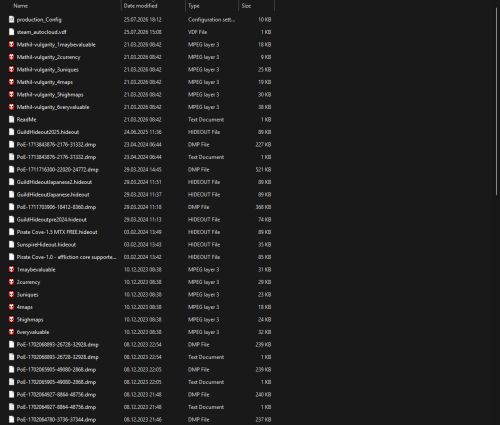Sort files by the Size column header

(246, 6)
